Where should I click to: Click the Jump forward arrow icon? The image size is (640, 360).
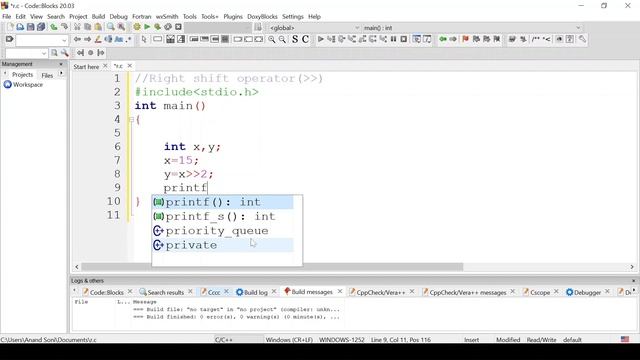[x=453, y=39]
